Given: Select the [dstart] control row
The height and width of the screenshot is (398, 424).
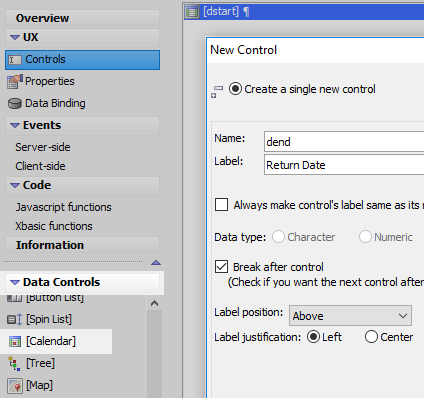Looking at the screenshot, I should tap(304, 12).
